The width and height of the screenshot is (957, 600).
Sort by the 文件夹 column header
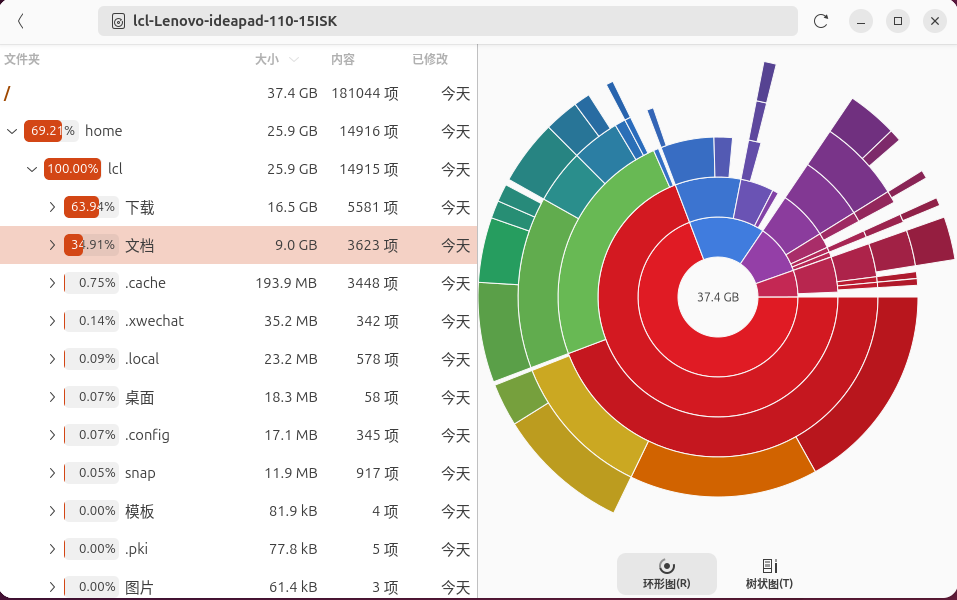(22, 60)
